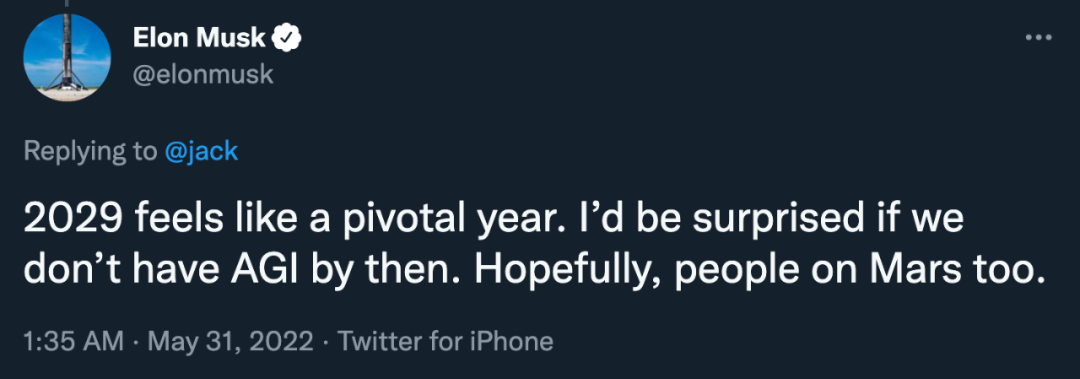The height and width of the screenshot is (379, 1080).
Task: Open the three-dots more options menu
Action: (1039, 38)
